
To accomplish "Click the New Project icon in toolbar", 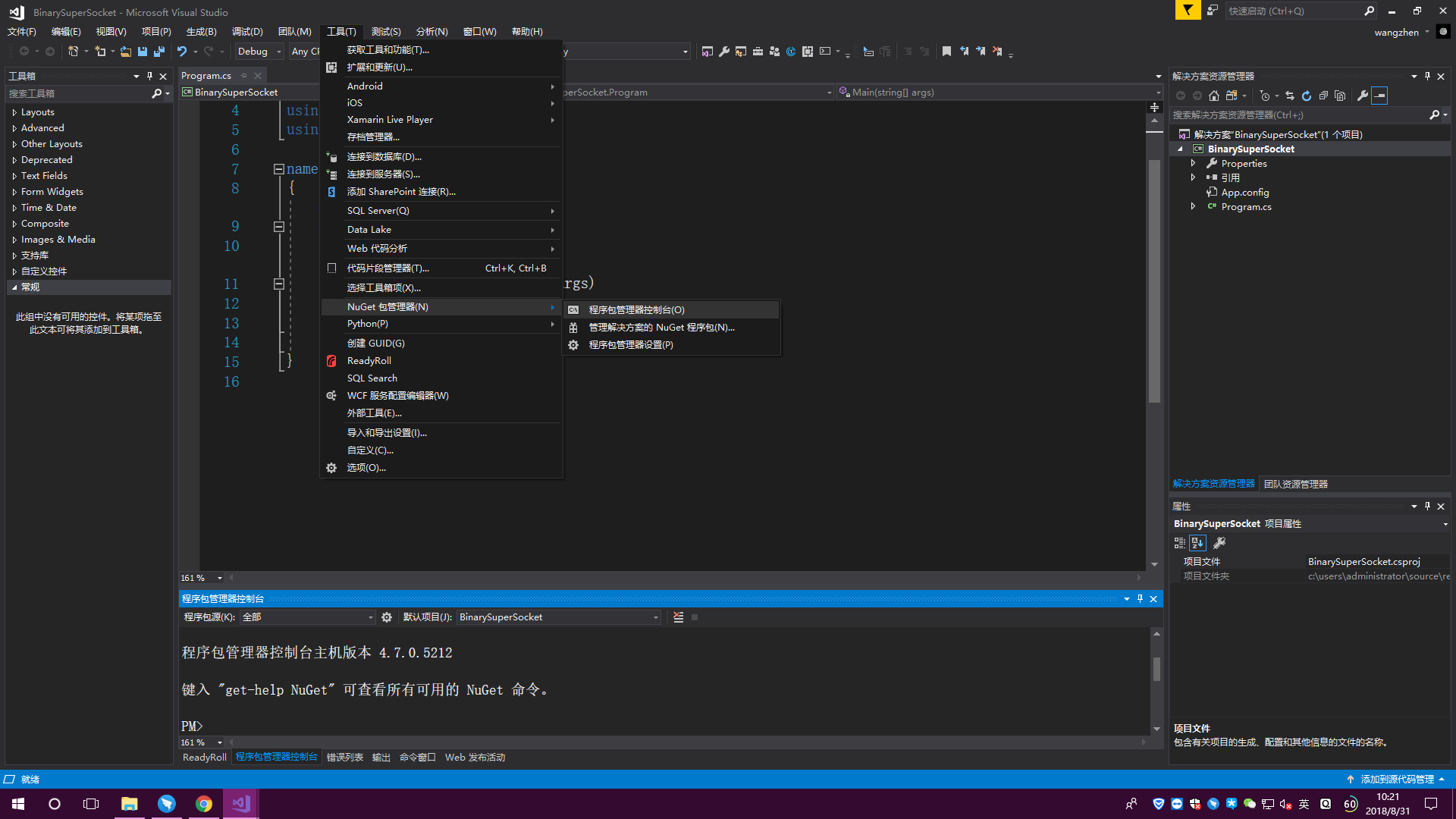I will point(74,52).
